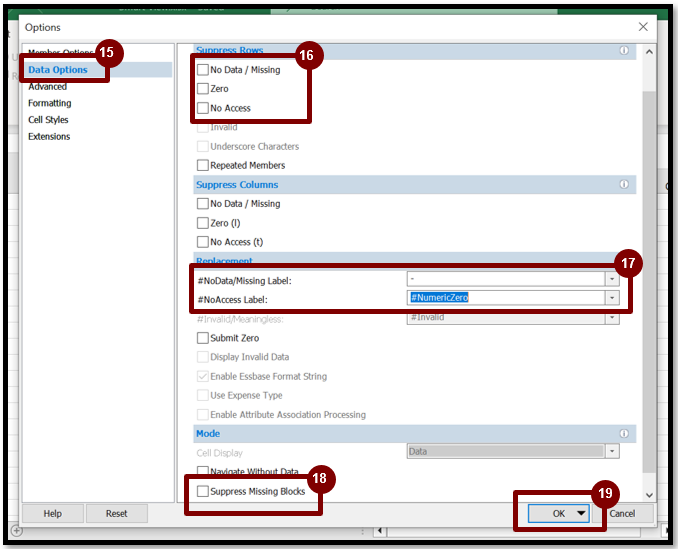678x549 pixels.
Task: Open the #NoData/Missing Label dropdown arrow
Action: point(612,279)
